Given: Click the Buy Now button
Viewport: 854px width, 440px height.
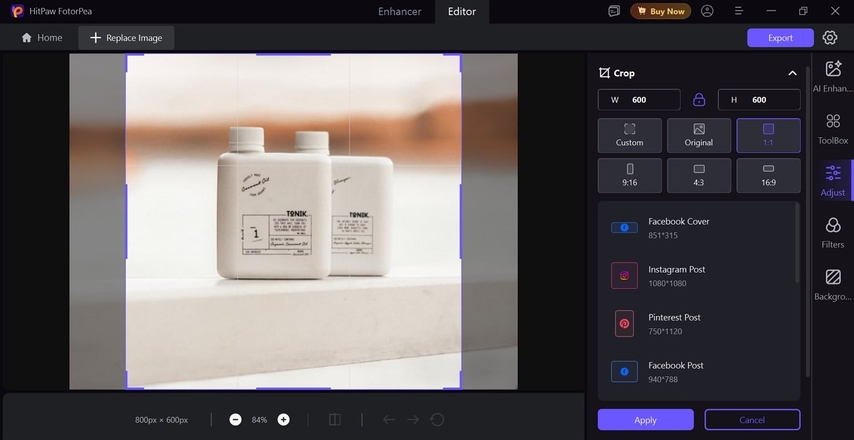Looking at the screenshot, I should click(661, 11).
